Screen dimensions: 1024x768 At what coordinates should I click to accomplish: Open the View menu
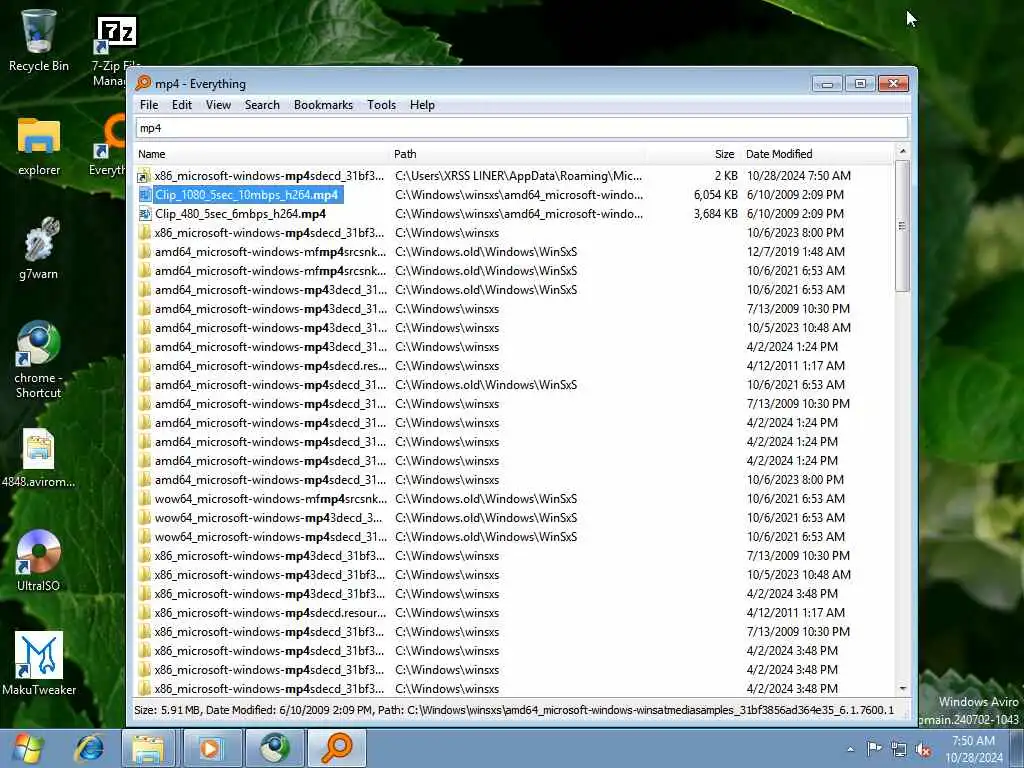click(218, 104)
